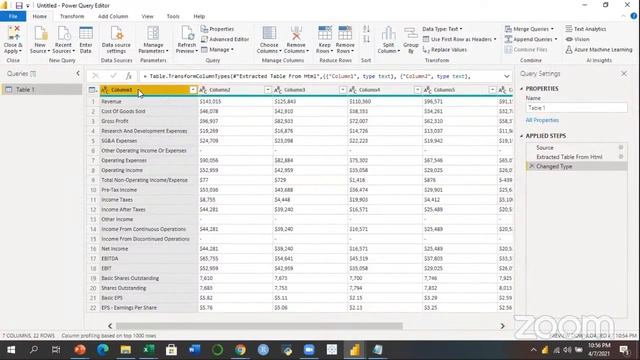Viewport: 640px width, 360px height.
Task: Collapse the PROPERTIES section
Action: pyautogui.click(x=522, y=89)
